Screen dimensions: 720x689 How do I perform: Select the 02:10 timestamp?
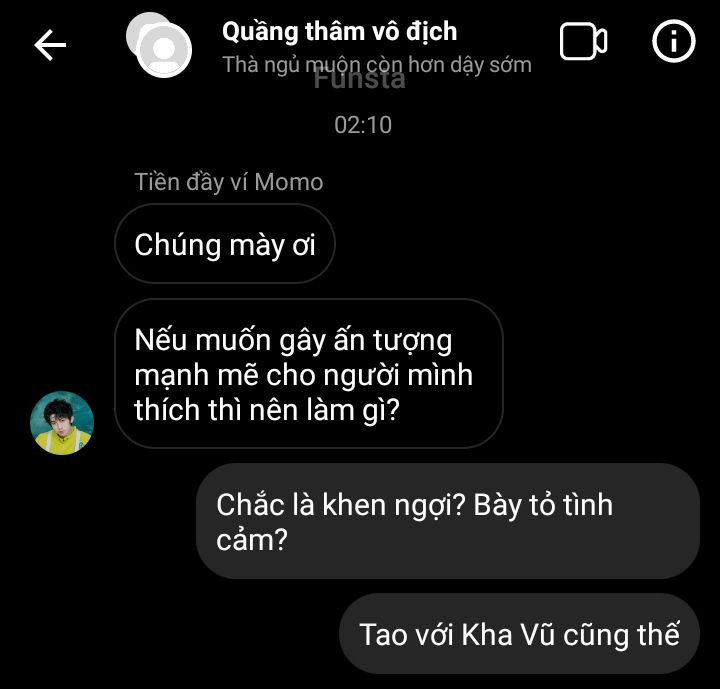tap(363, 125)
